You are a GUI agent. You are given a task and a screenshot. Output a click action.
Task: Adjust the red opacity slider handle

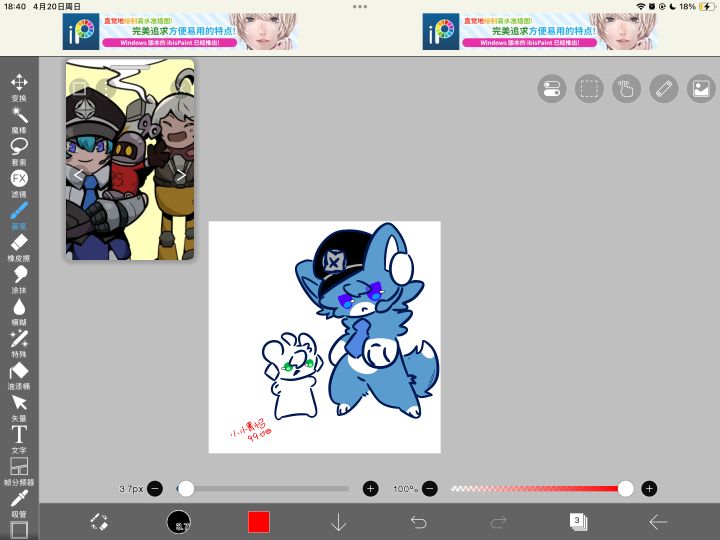pos(625,489)
